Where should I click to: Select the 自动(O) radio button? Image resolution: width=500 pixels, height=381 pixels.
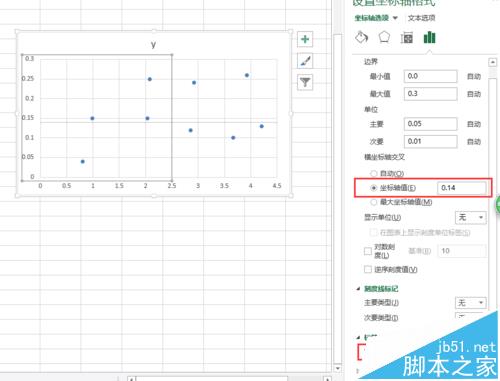click(374, 173)
